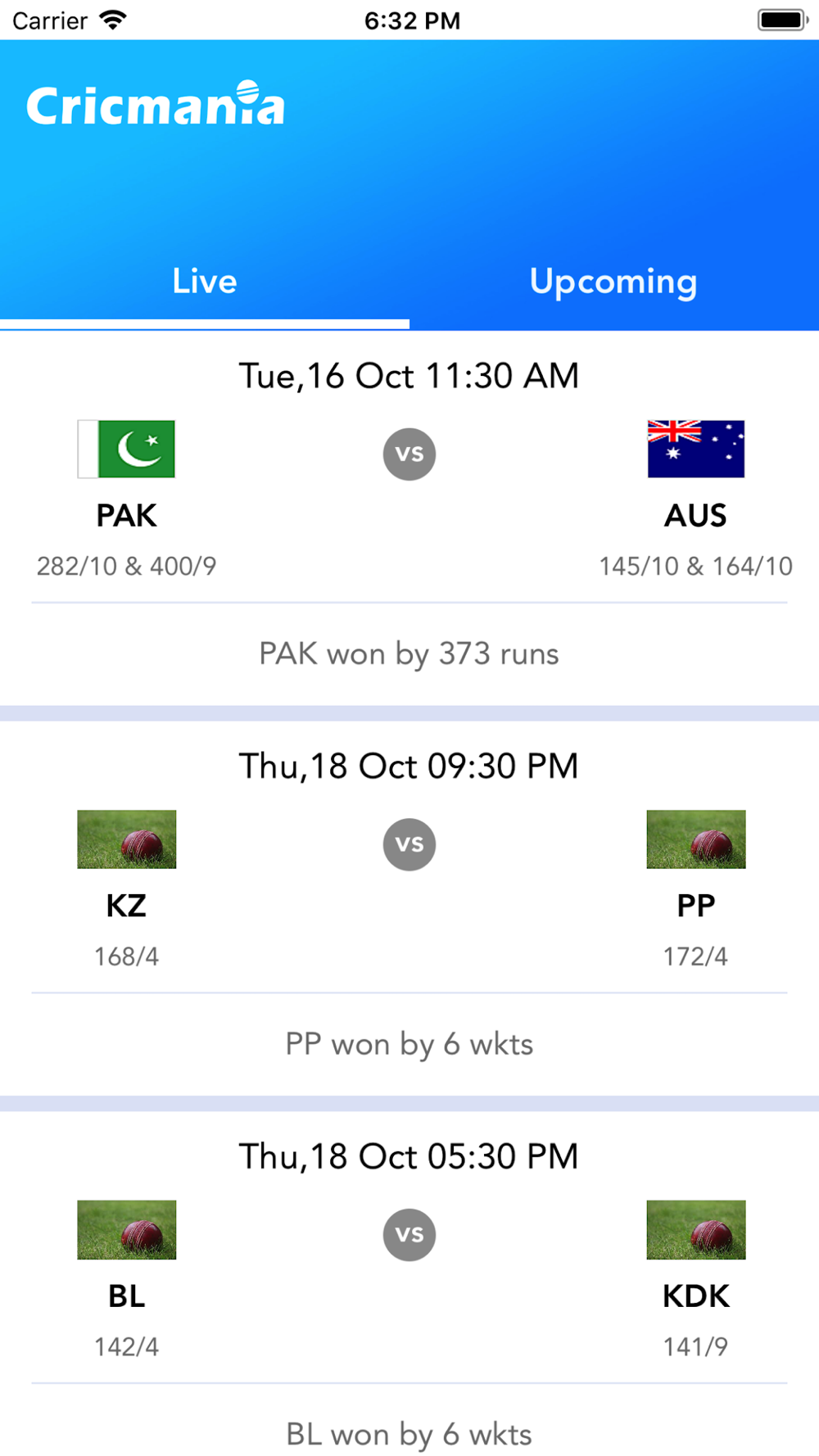Click the VS badge between KZ and PP

(x=409, y=844)
